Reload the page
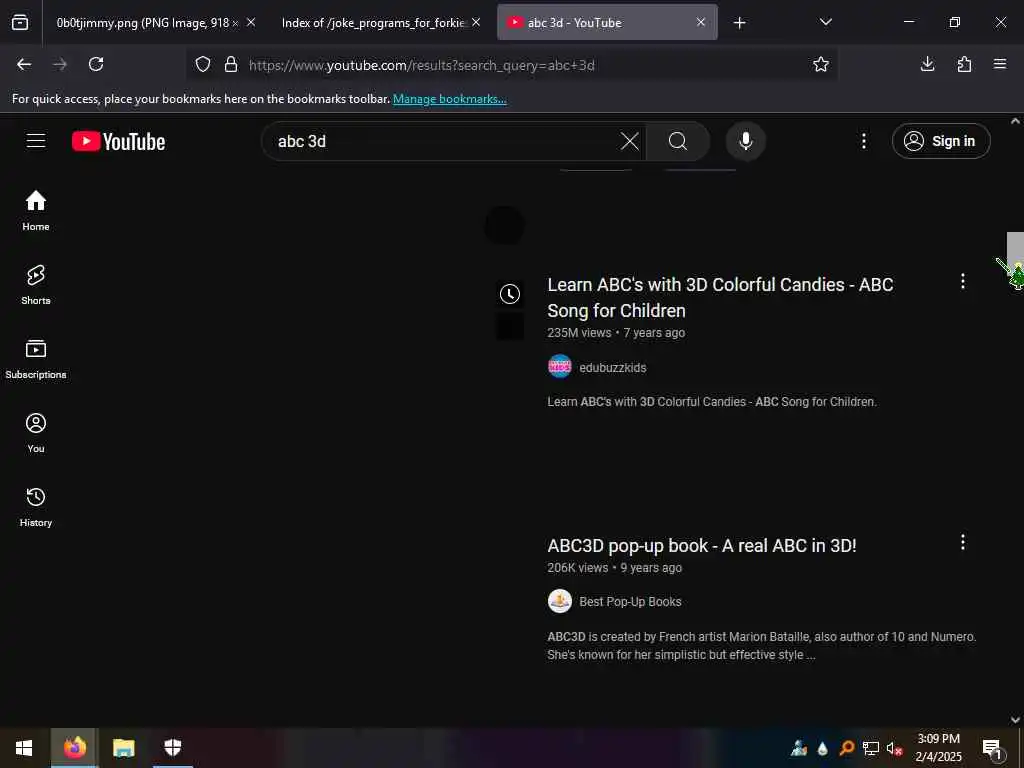 point(96,64)
